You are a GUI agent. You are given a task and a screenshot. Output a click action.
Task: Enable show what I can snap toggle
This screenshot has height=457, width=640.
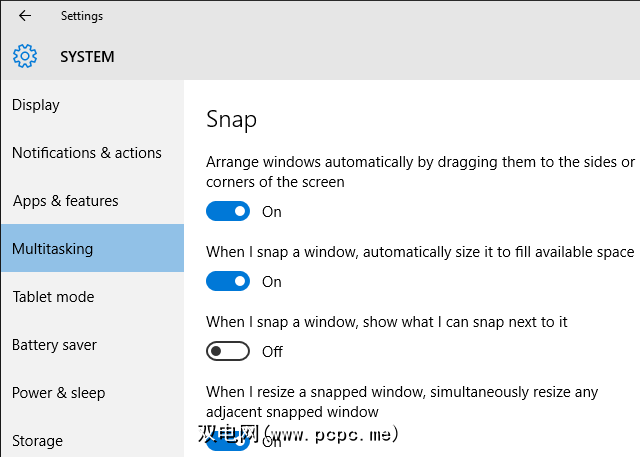[x=228, y=352]
